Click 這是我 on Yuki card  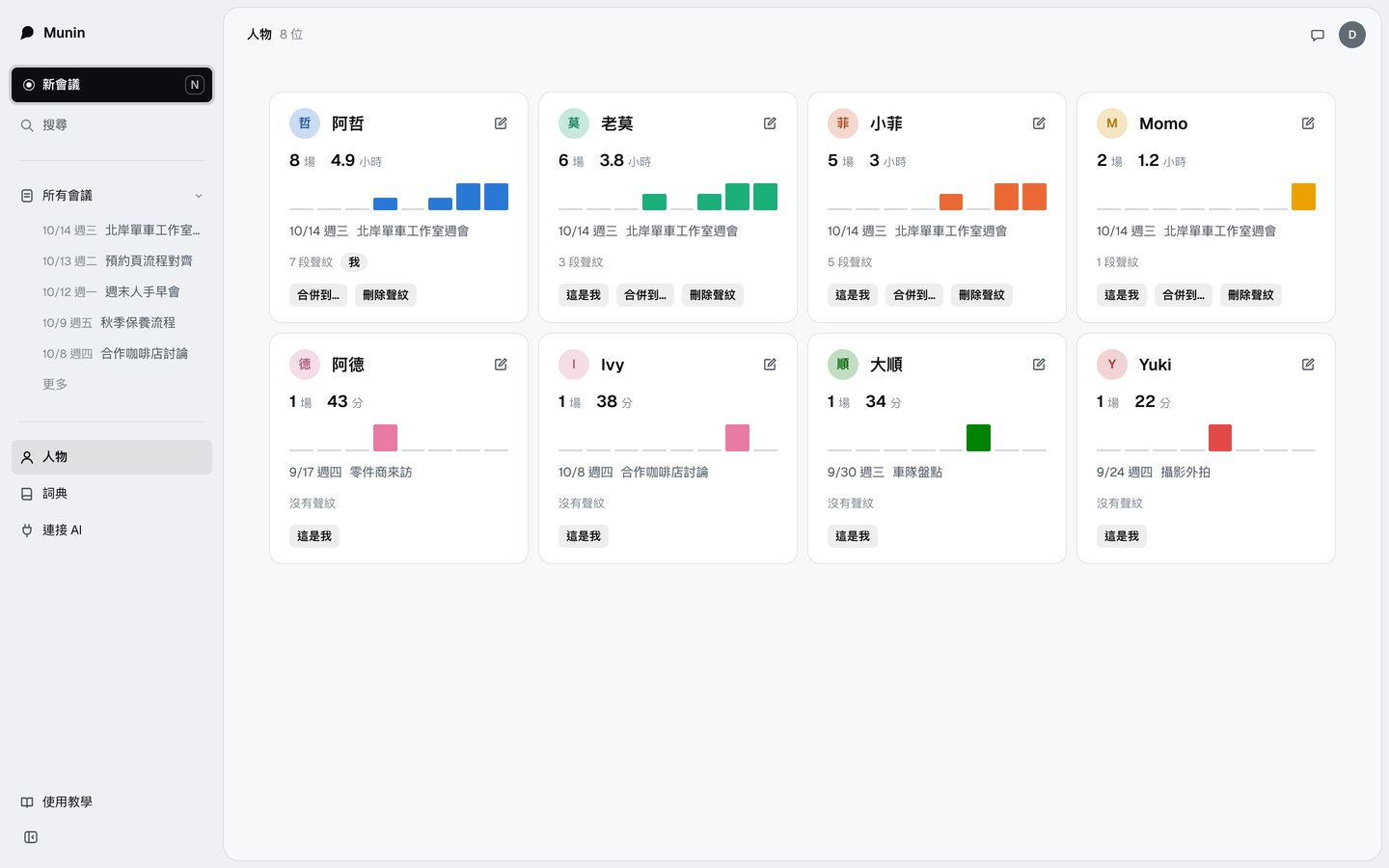coord(1122,536)
